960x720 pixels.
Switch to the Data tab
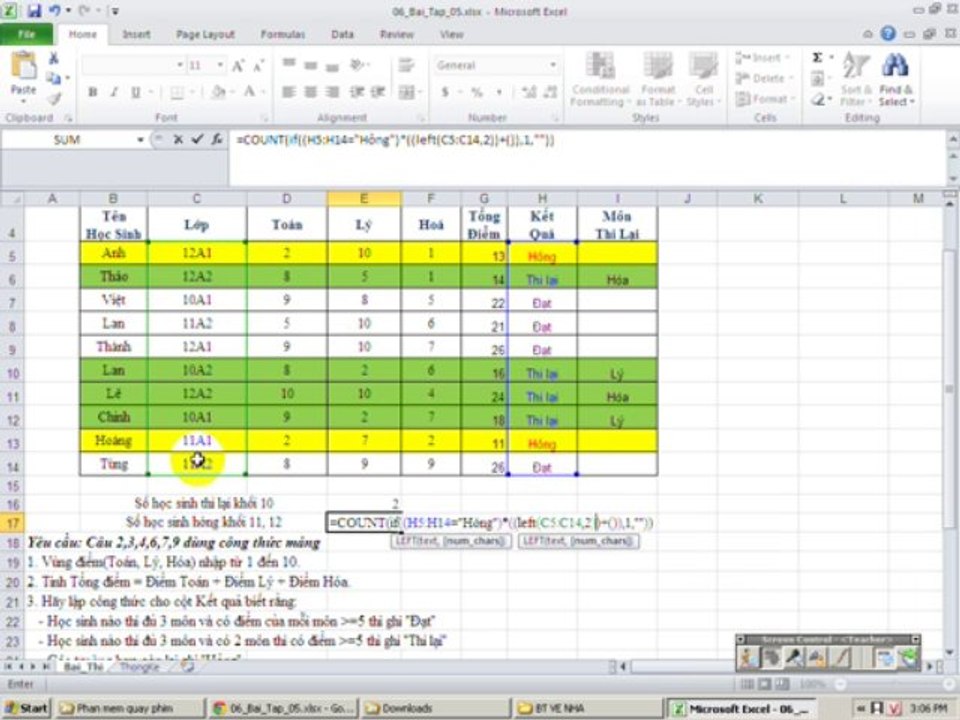pyautogui.click(x=342, y=34)
